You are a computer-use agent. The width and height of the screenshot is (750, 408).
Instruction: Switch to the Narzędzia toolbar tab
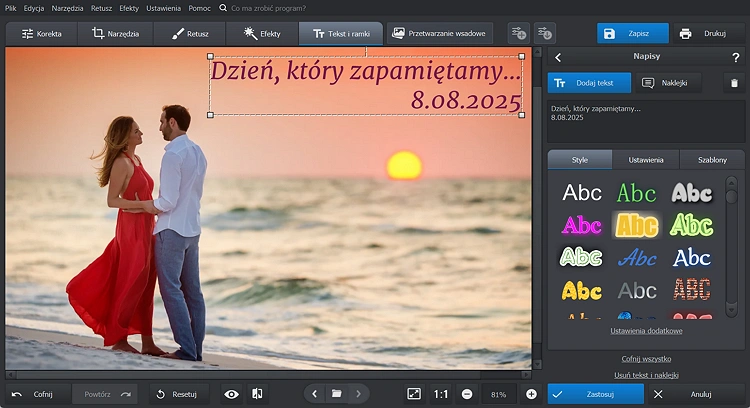point(115,33)
